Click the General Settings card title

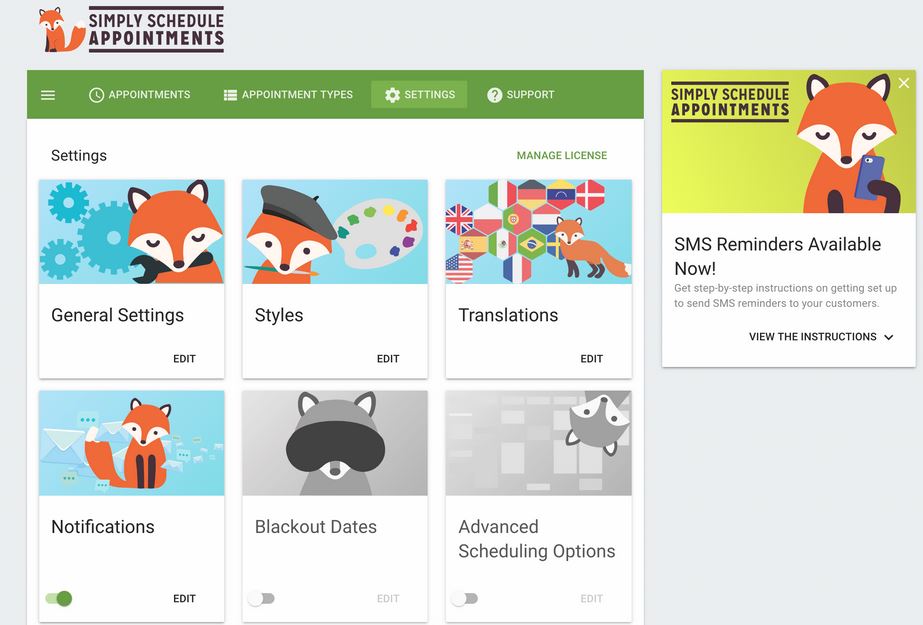[x=118, y=315]
